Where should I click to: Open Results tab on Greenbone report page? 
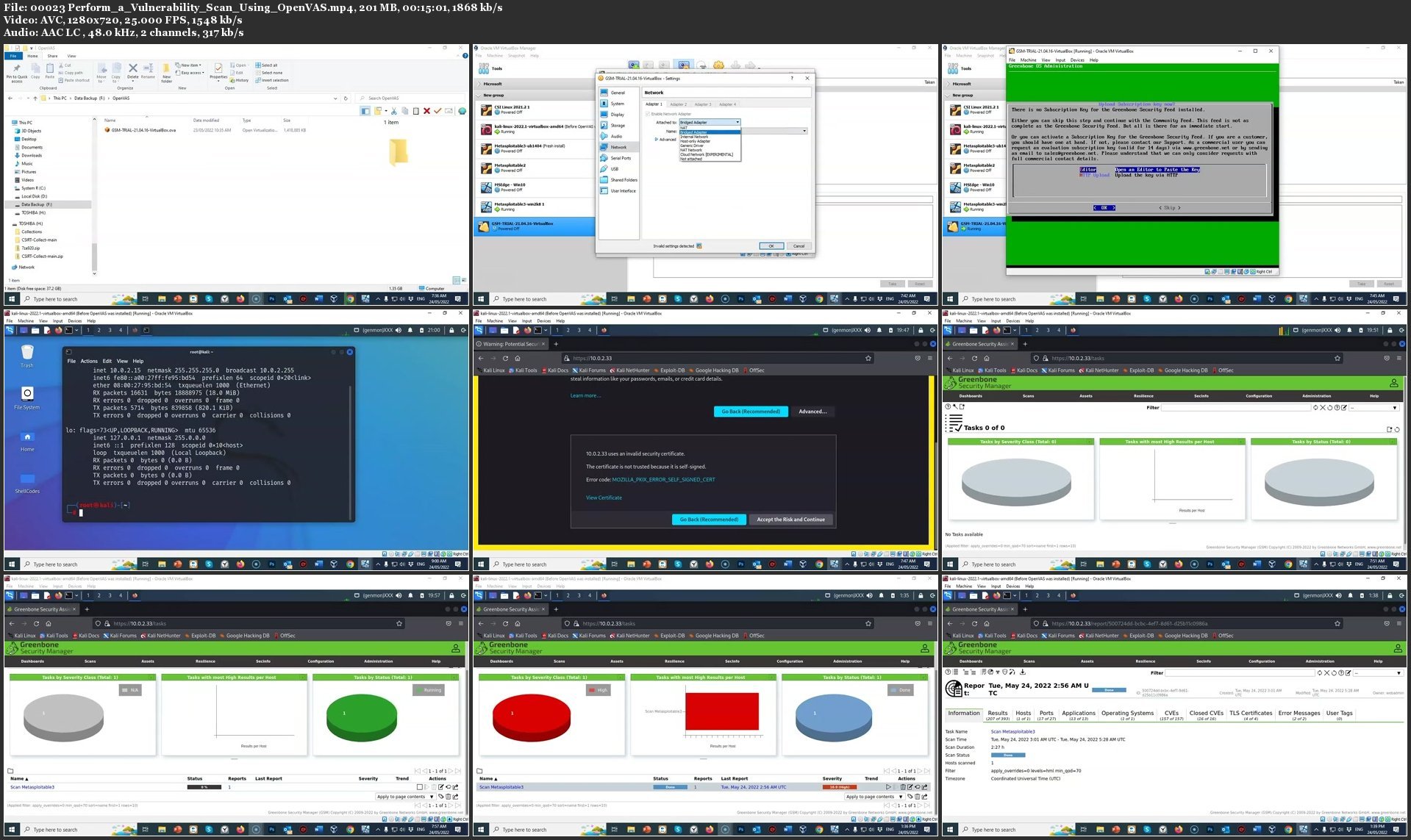(998, 715)
